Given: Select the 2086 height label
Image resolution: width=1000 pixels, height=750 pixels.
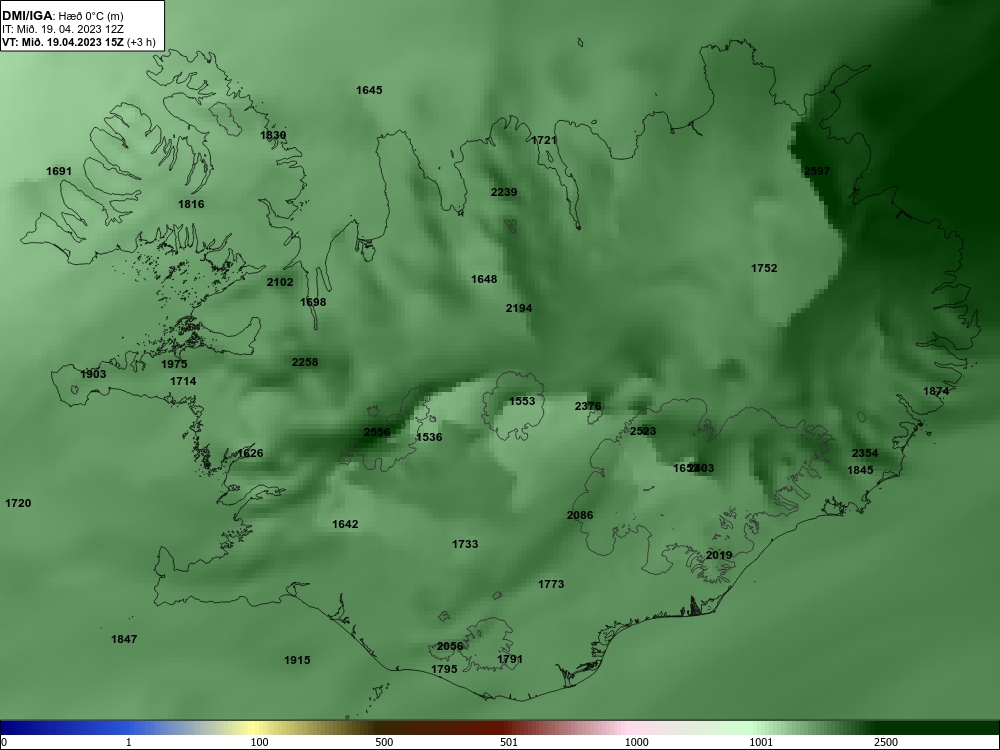Looking at the screenshot, I should (x=580, y=515).
